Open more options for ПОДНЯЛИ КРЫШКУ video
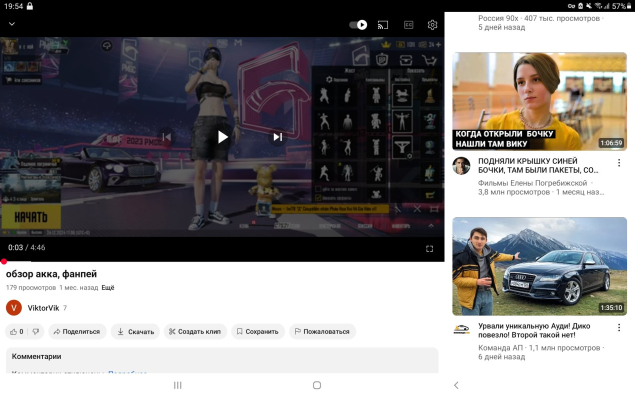Image resolution: width=635 pixels, height=397 pixels. [619, 163]
